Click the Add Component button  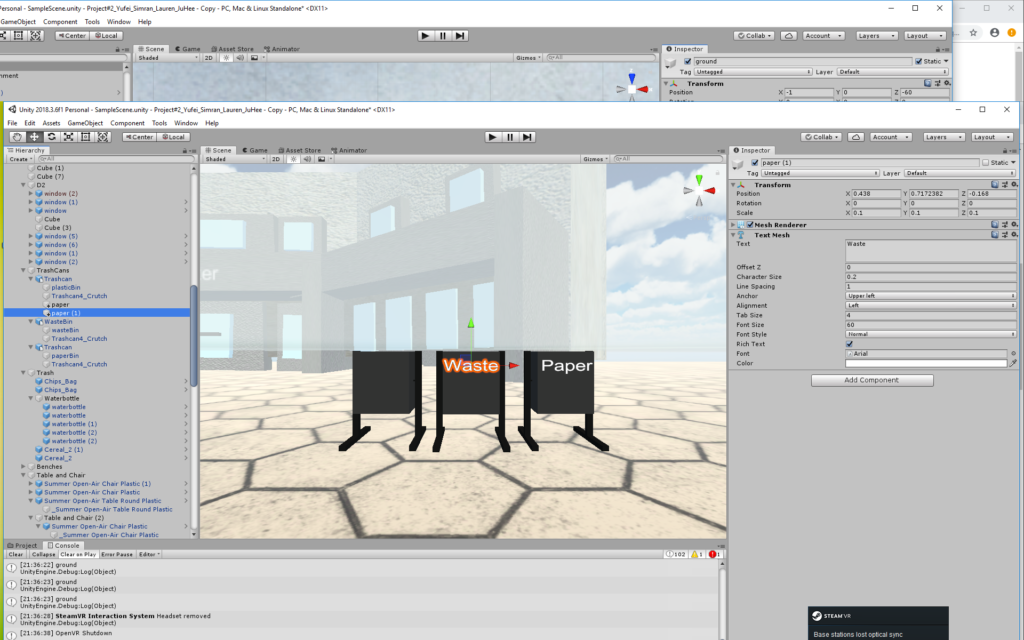(871, 380)
